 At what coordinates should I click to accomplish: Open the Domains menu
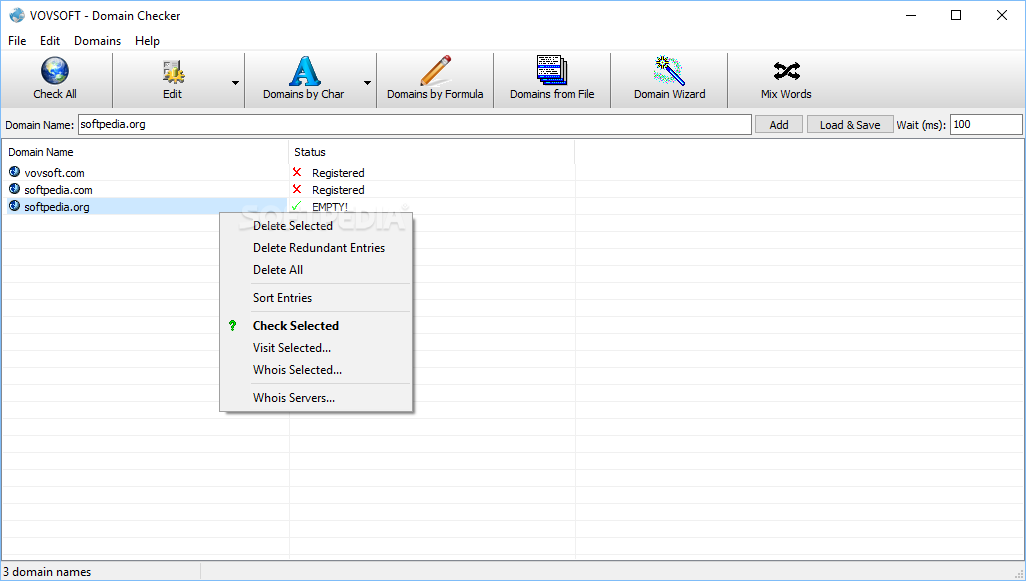click(x=97, y=41)
